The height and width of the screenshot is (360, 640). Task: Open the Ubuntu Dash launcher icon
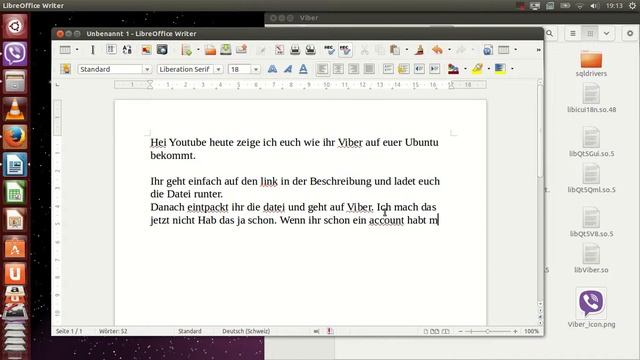pos(15,26)
